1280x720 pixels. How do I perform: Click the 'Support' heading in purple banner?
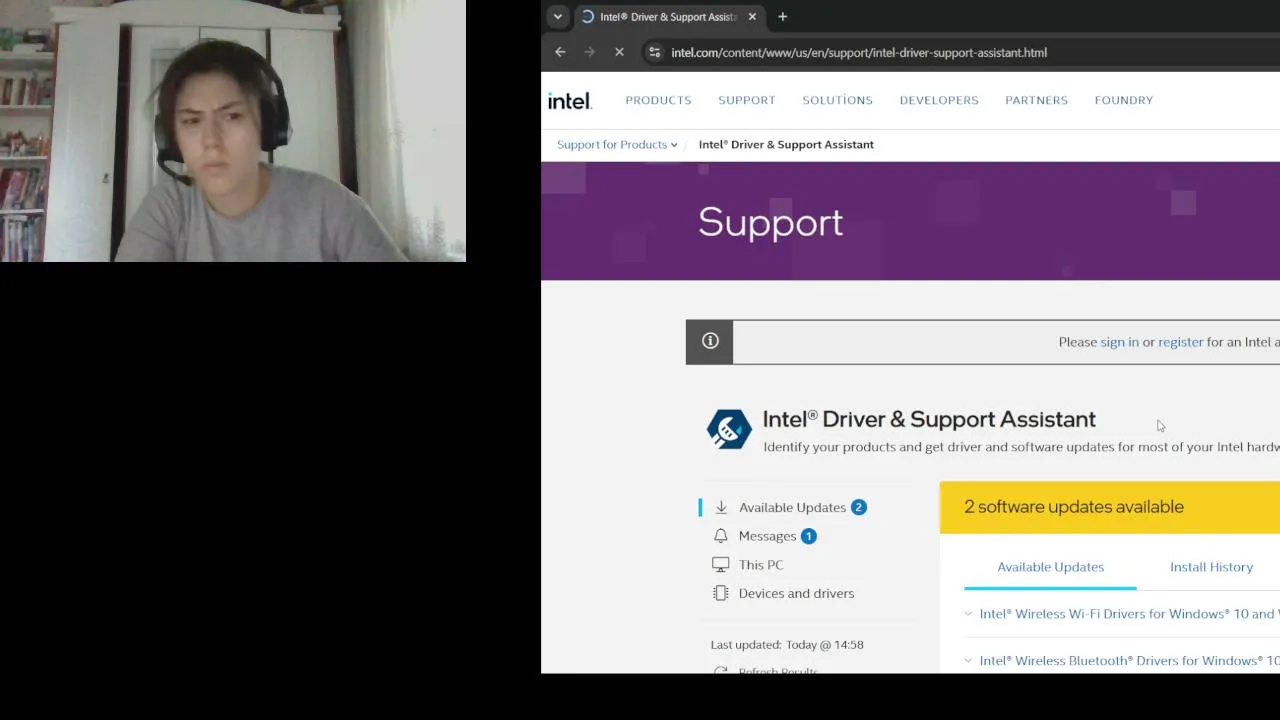click(771, 222)
